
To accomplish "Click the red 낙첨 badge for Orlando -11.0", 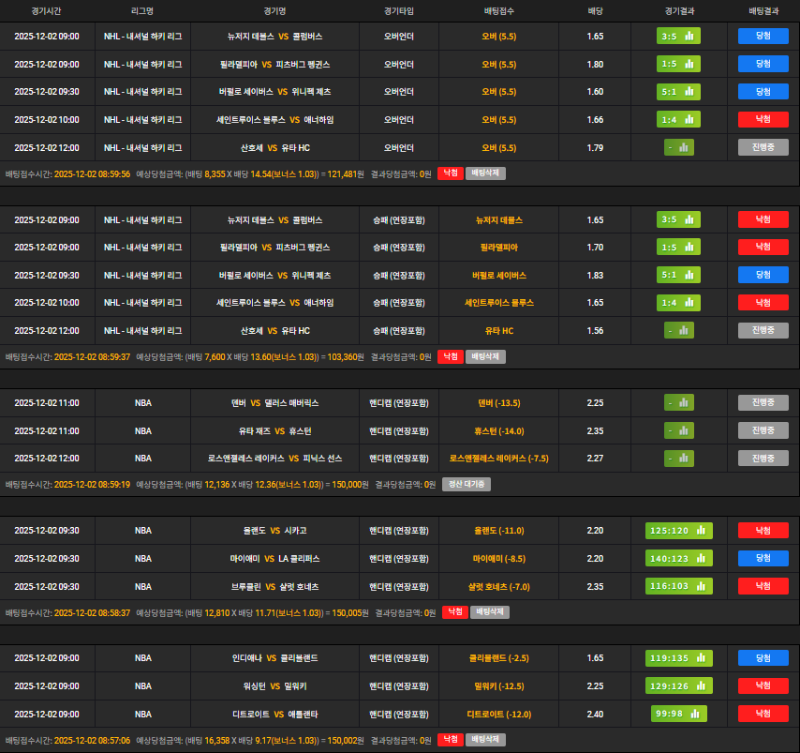I will coord(763,530).
